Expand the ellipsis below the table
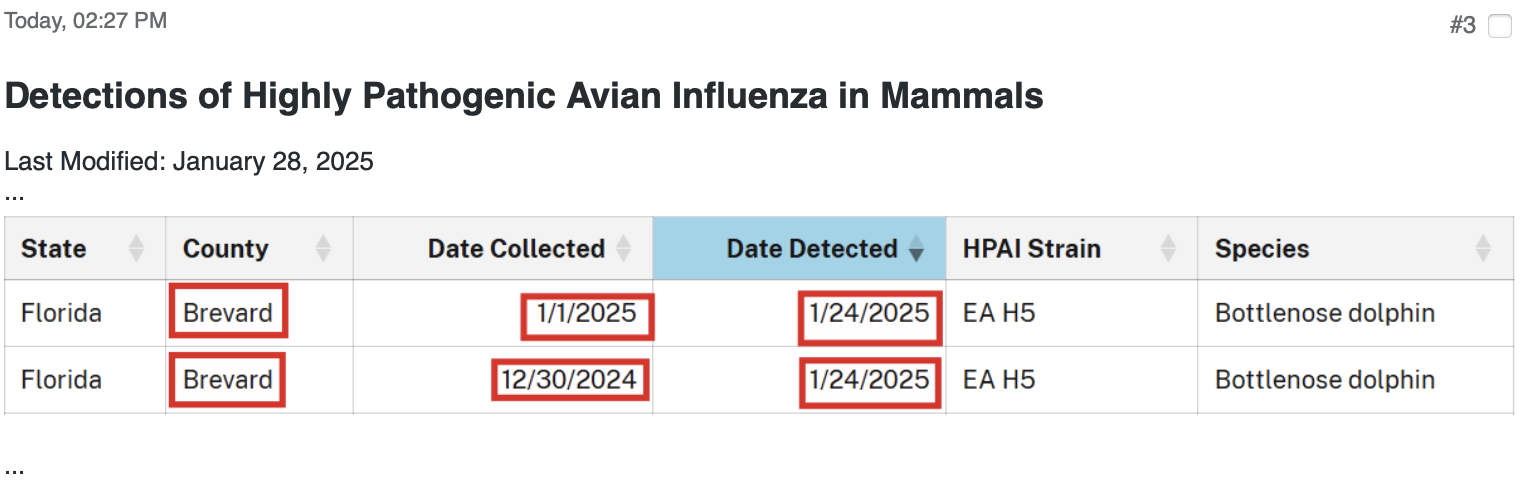This screenshot has width=1526, height=486. coord(14,468)
